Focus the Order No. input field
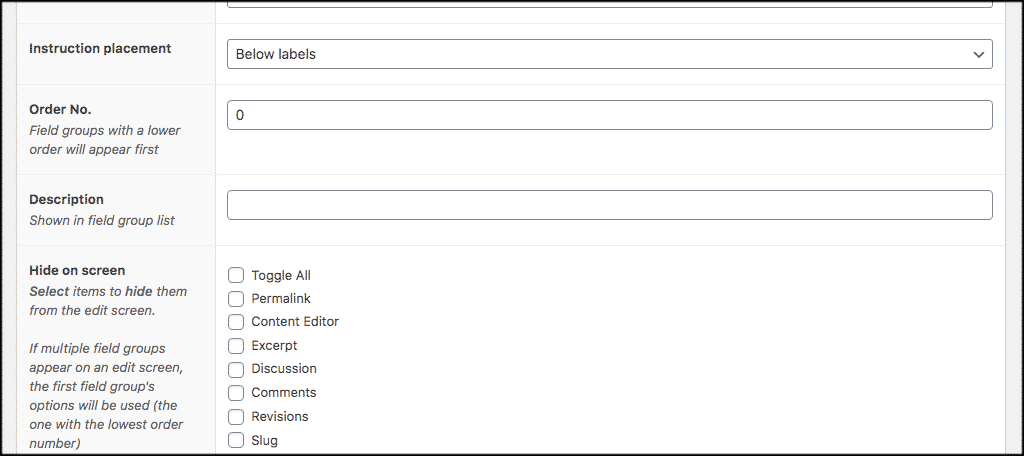 coord(609,115)
